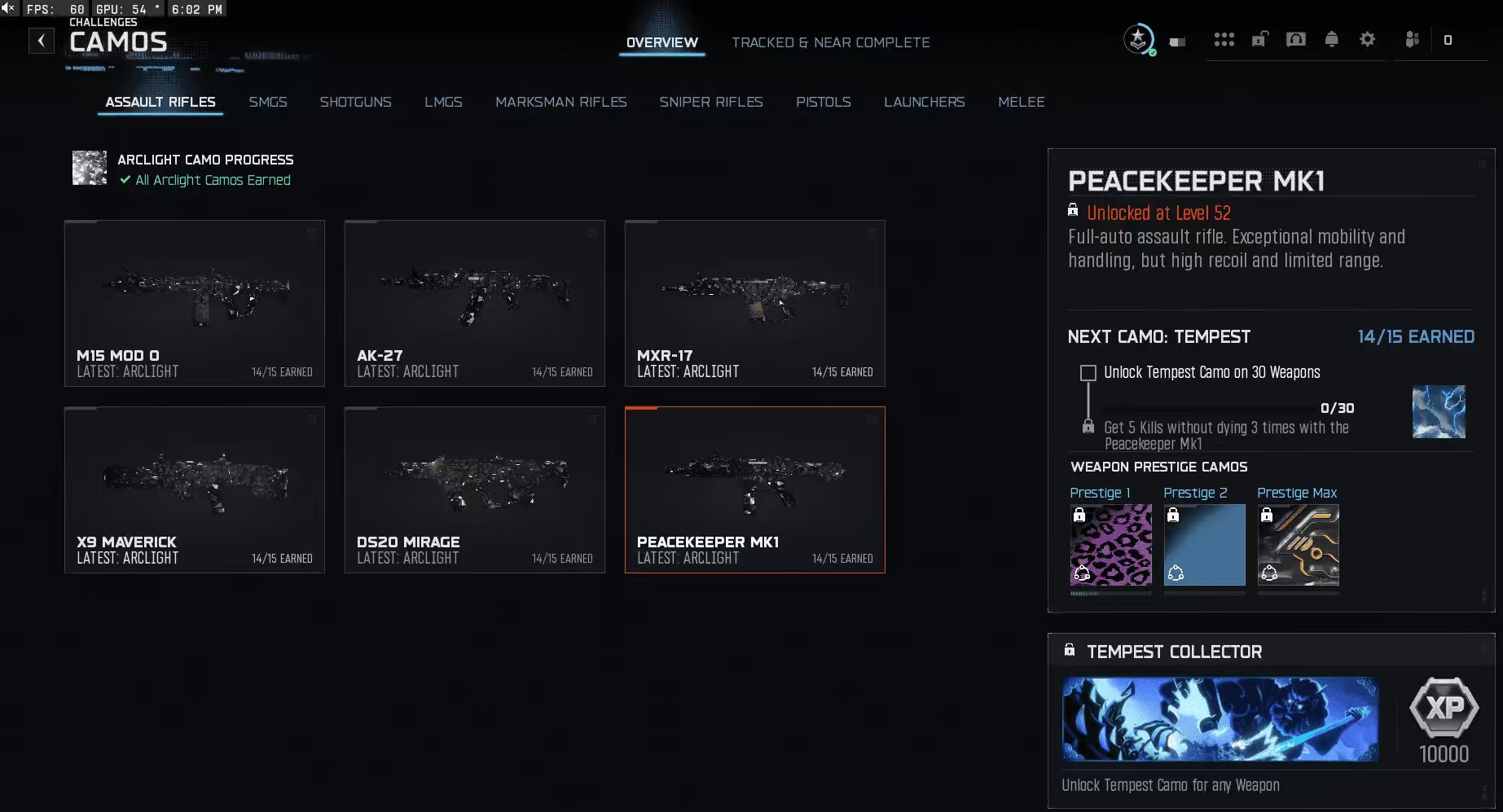Open the social friends icon
The height and width of the screenshot is (812, 1503).
click(x=1412, y=39)
